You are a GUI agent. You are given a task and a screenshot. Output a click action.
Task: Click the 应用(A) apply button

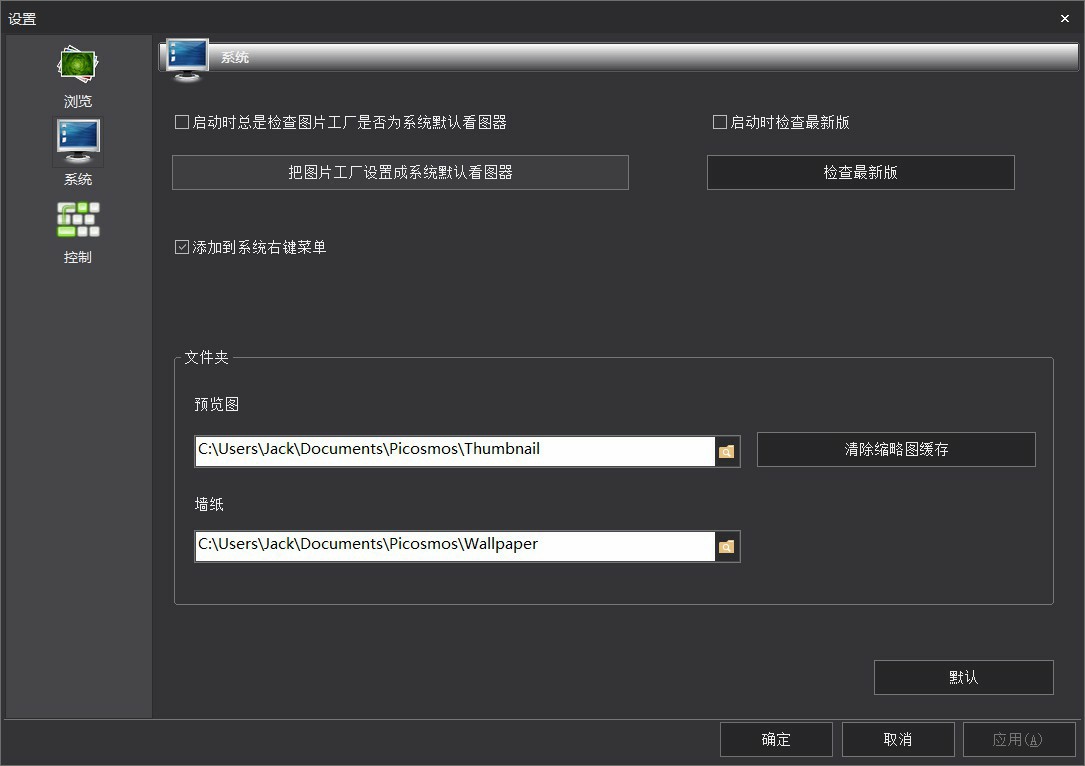[1018, 740]
